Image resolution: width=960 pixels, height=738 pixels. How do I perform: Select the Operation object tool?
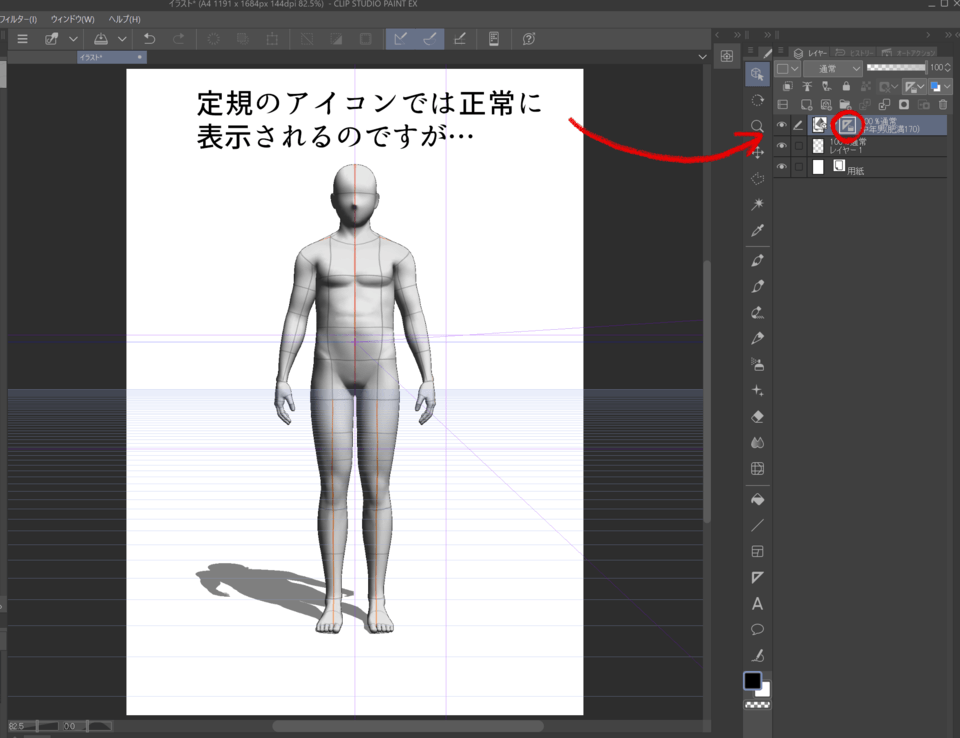coord(757,74)
